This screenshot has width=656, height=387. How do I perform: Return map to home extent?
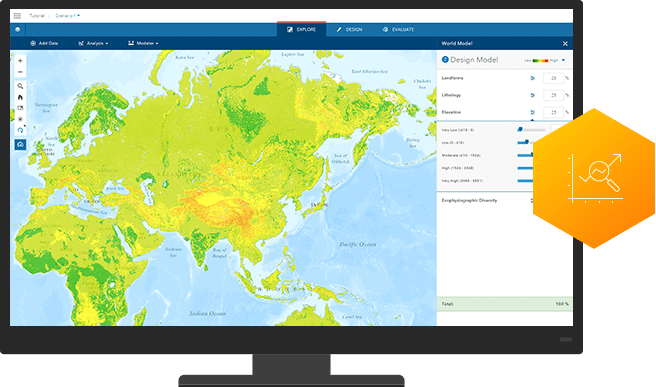click(20, 97)
